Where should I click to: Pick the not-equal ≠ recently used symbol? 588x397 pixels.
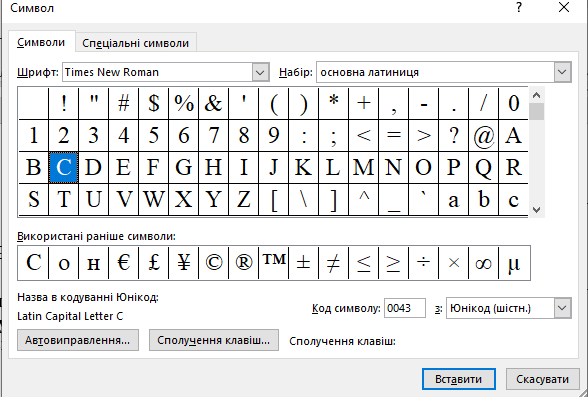(334, 263)
